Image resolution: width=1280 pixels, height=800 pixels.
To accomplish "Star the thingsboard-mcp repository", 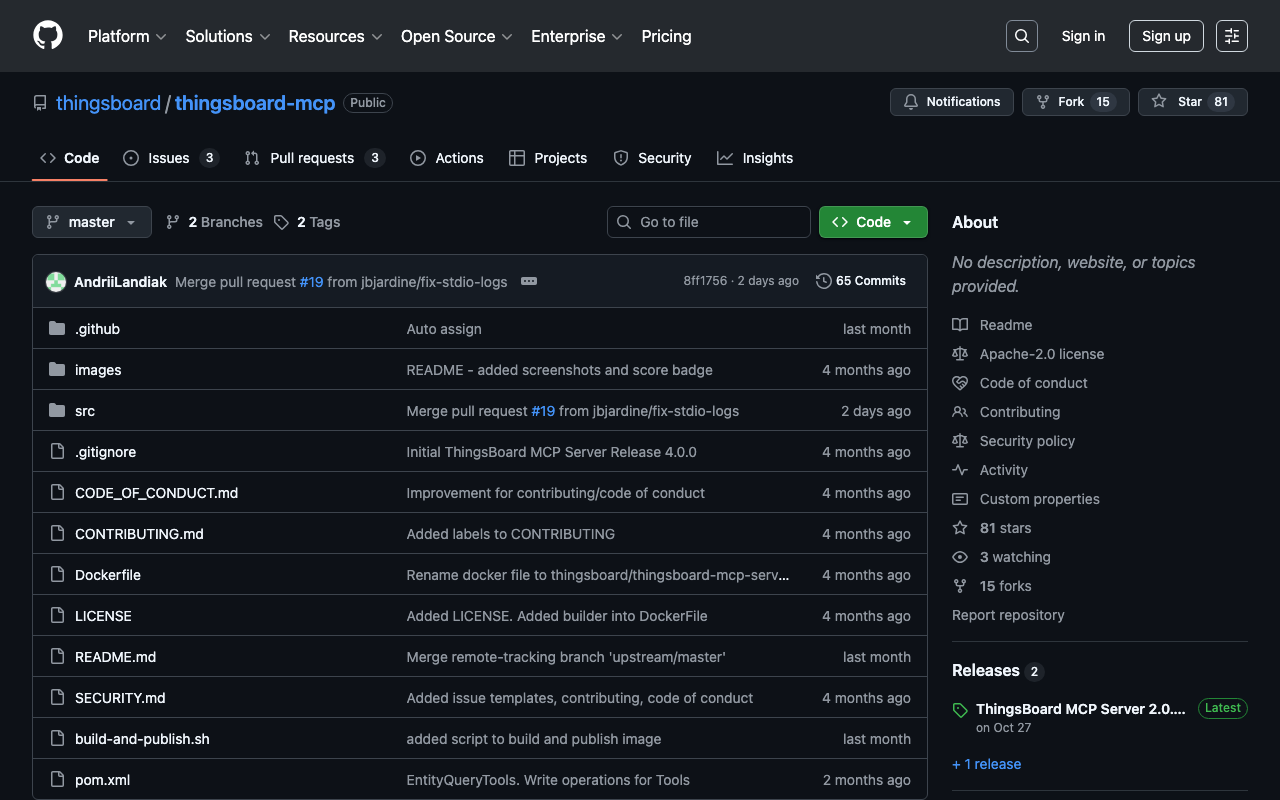I will pos(1179,102).
